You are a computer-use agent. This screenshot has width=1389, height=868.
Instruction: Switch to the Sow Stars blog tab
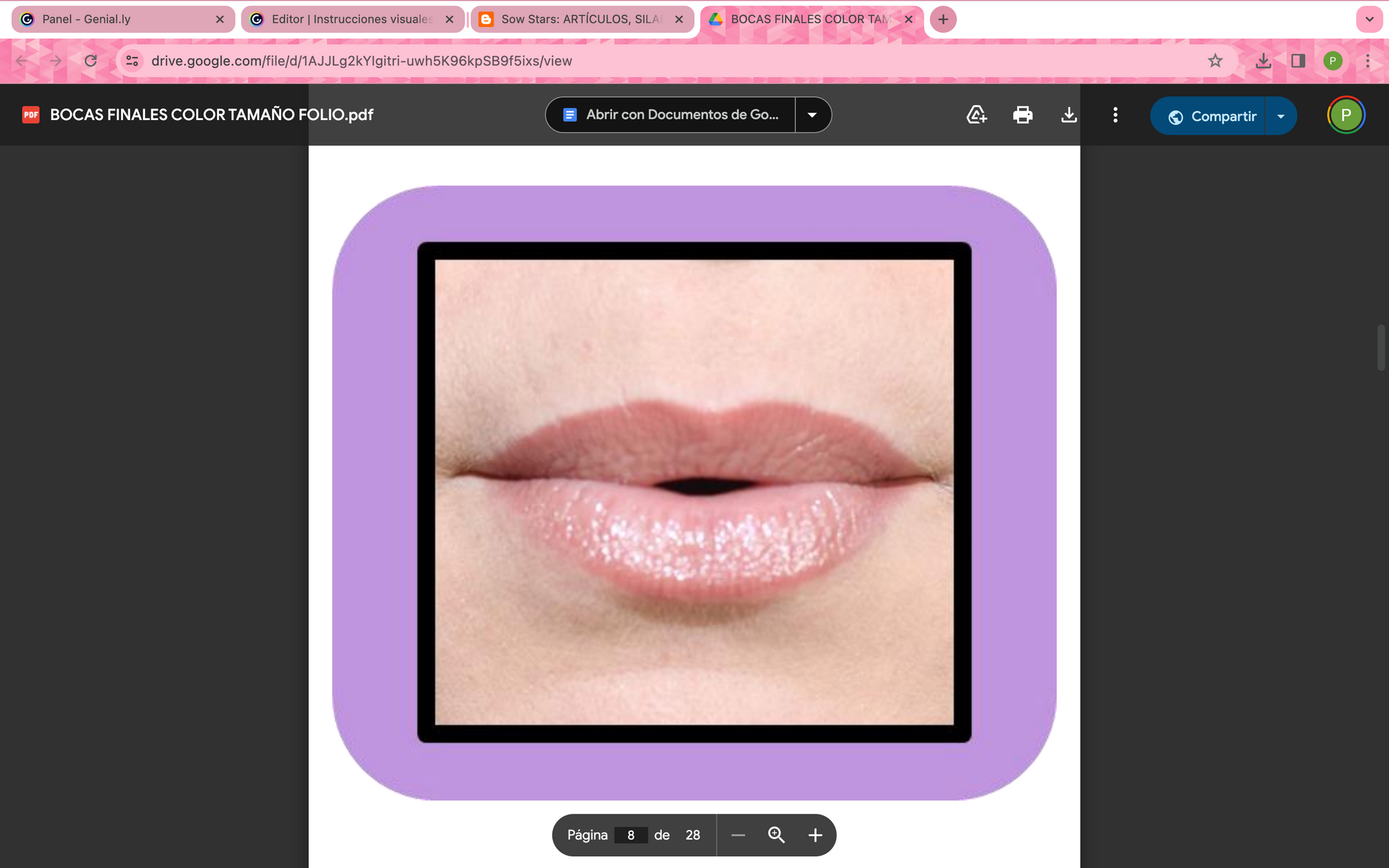(x=581, y=19)
